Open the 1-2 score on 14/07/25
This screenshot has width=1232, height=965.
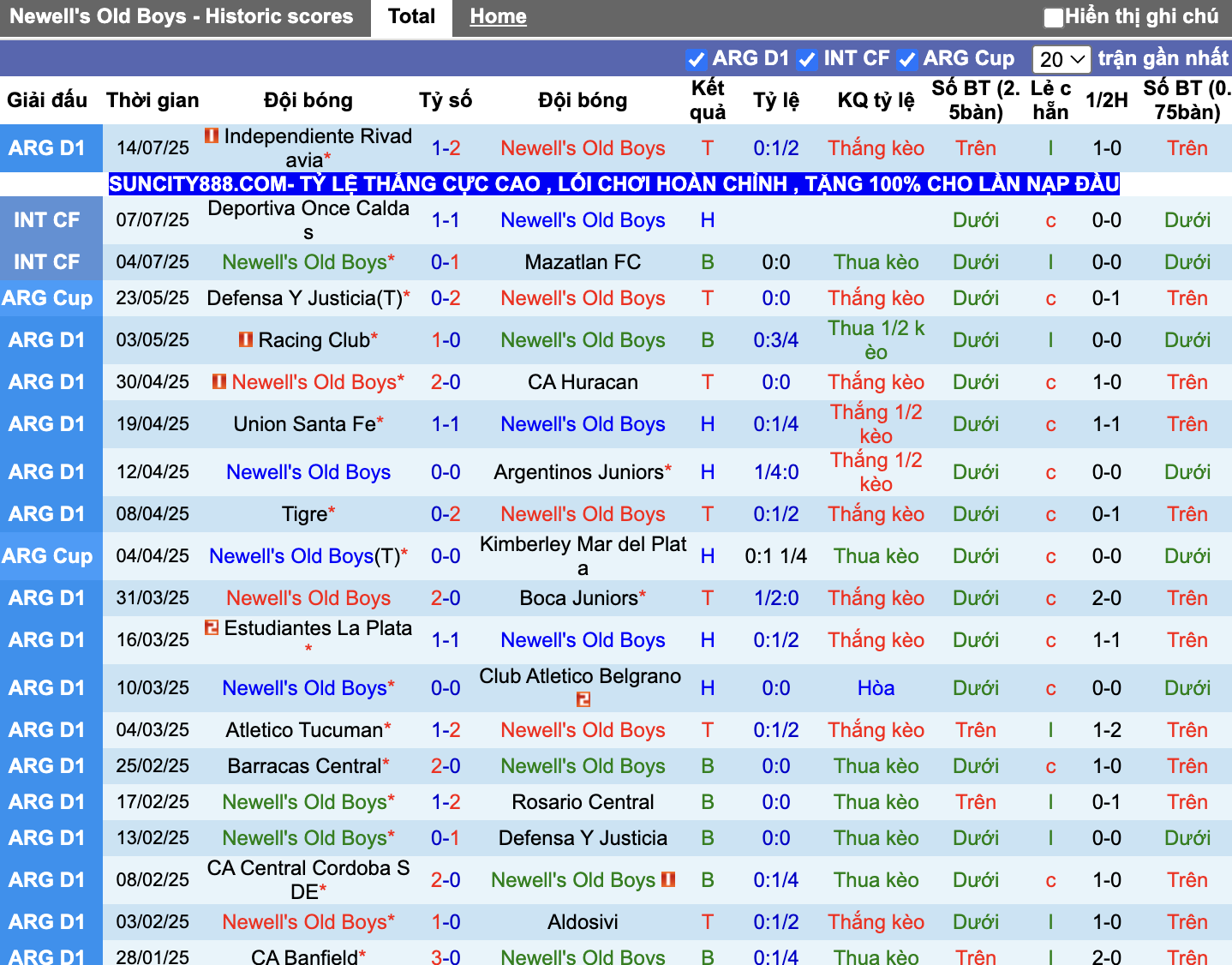pos(446,148)
